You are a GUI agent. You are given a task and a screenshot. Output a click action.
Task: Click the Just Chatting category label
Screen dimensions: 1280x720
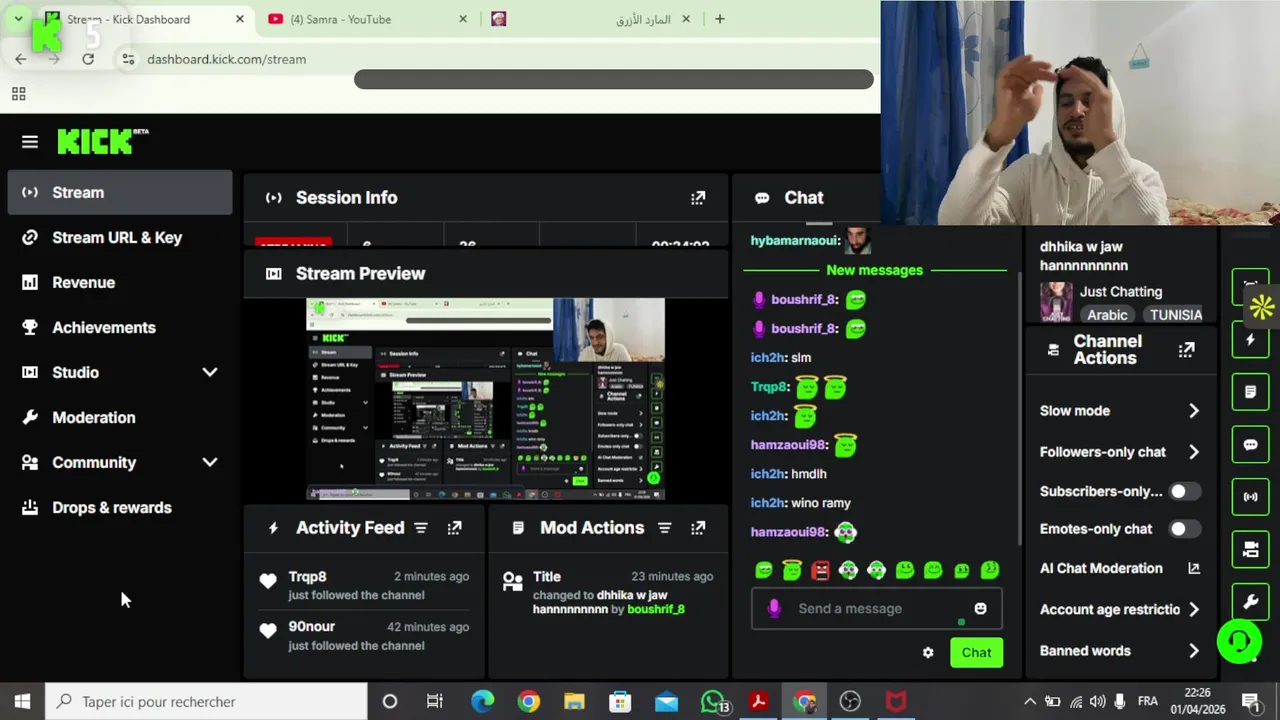[1121, 292]
